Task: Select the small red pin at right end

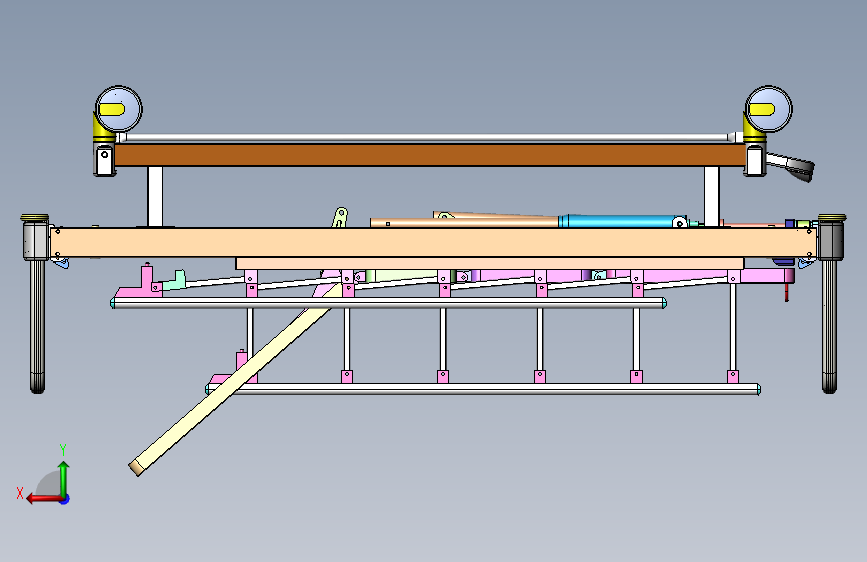Action: (x=787, y=292)
